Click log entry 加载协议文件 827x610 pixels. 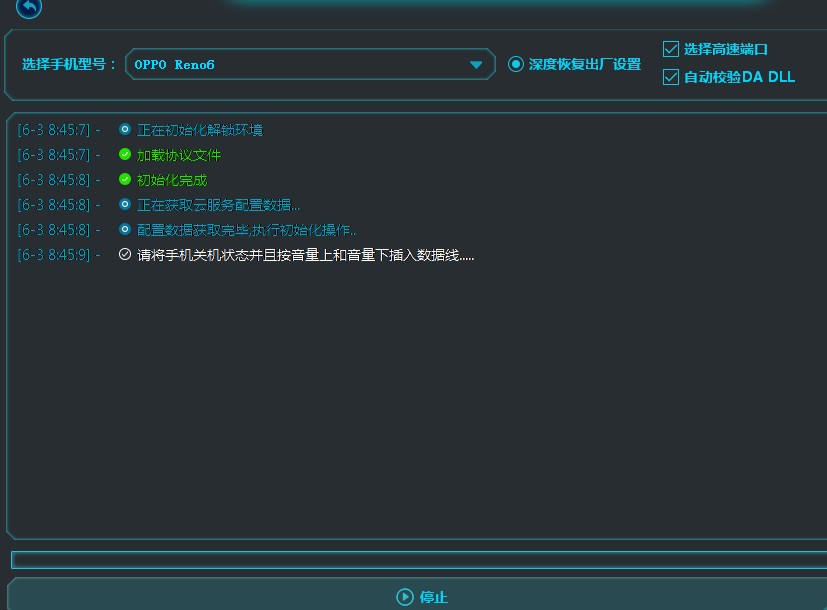point(179,155)
